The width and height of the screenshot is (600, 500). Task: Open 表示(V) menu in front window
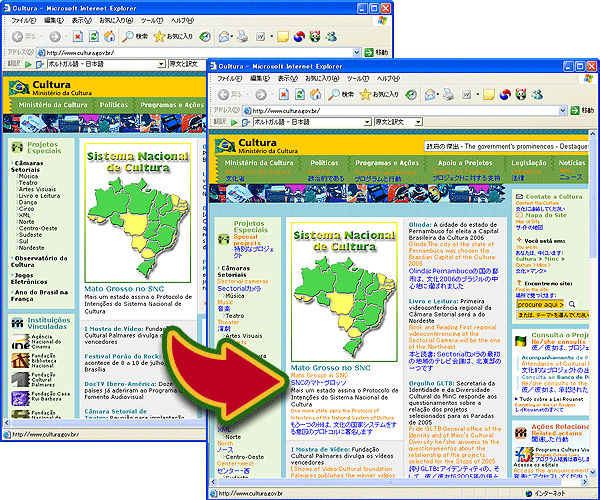coord(287,78)
